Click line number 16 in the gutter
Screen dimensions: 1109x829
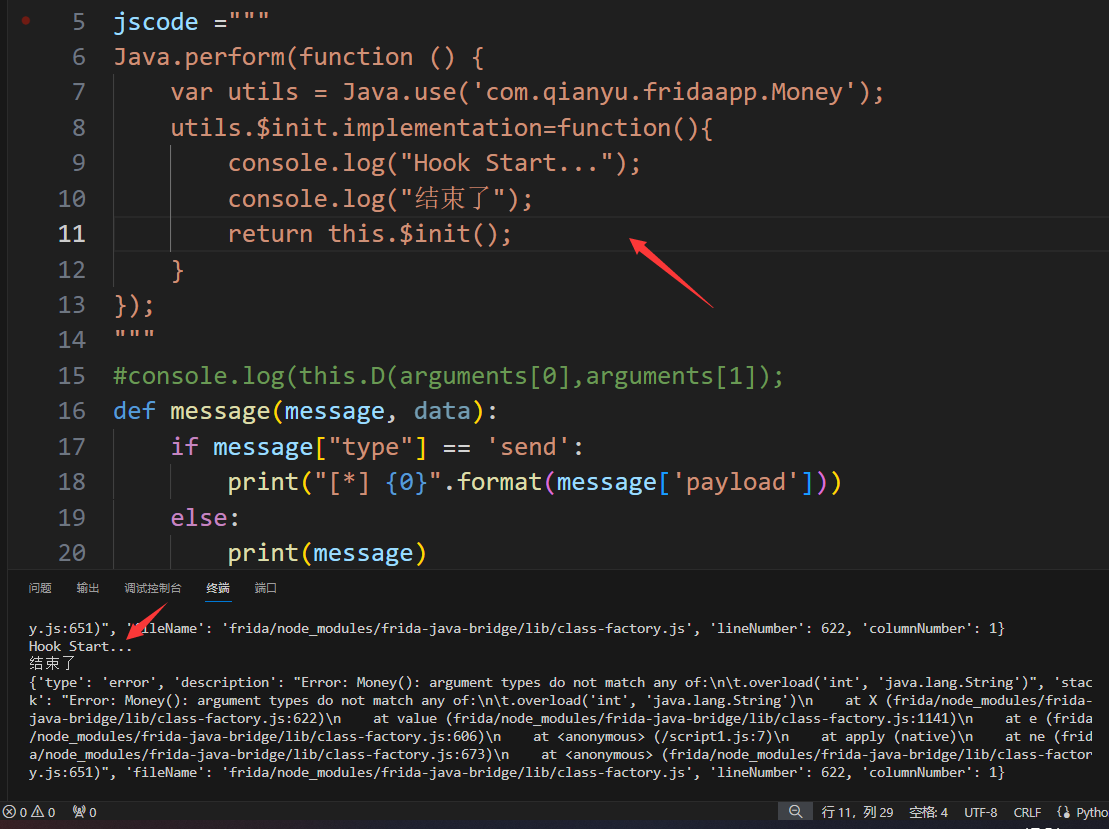(72, 411)
